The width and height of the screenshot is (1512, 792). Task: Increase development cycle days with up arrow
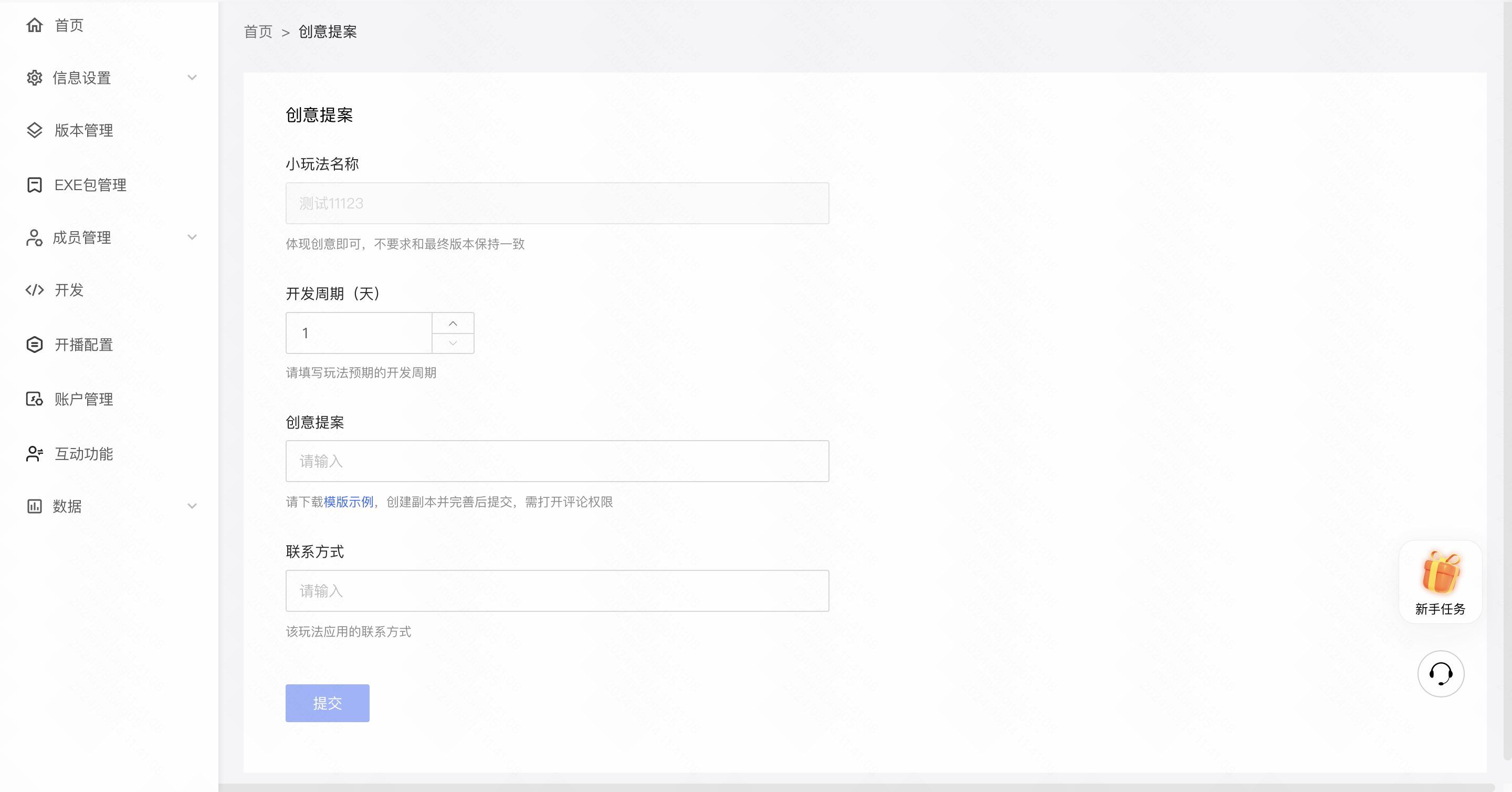point(453,323)
